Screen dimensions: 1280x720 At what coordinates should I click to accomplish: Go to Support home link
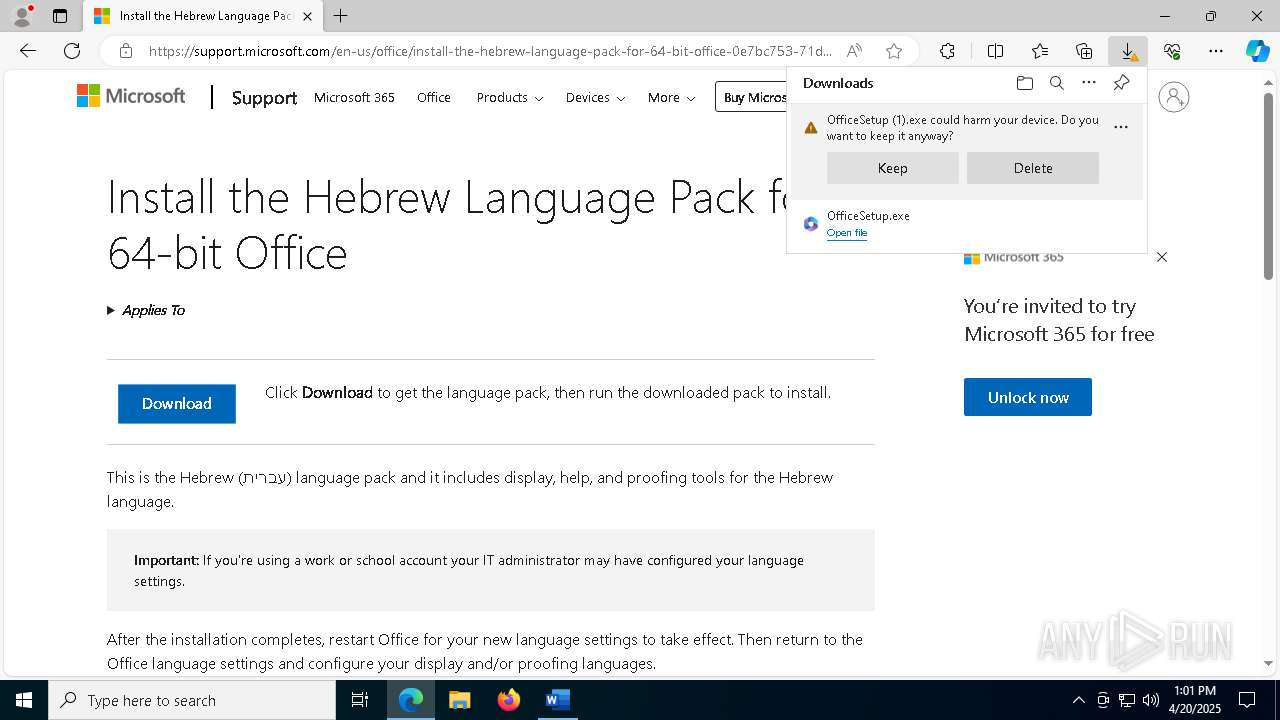(x=264, y=97)
